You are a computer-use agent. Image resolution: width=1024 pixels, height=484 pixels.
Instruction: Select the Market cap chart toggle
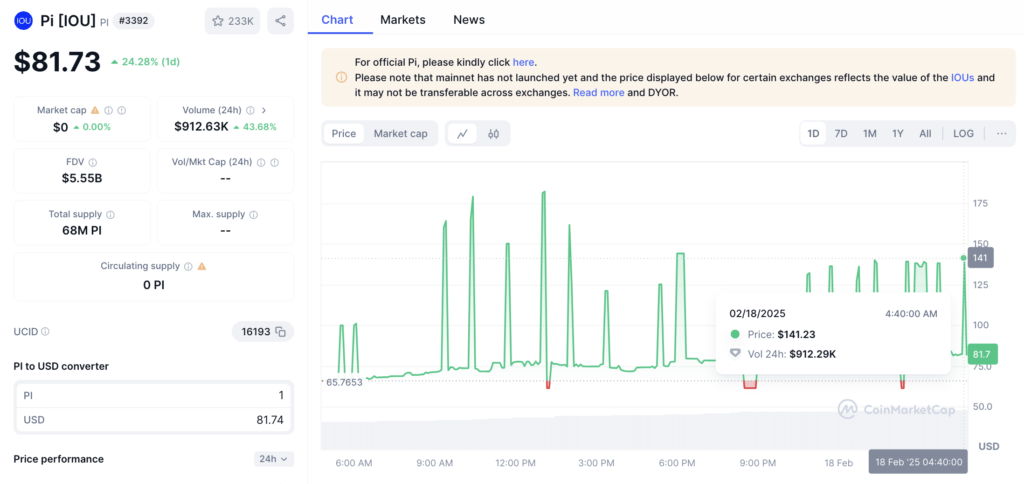click(x=400, y=134)
